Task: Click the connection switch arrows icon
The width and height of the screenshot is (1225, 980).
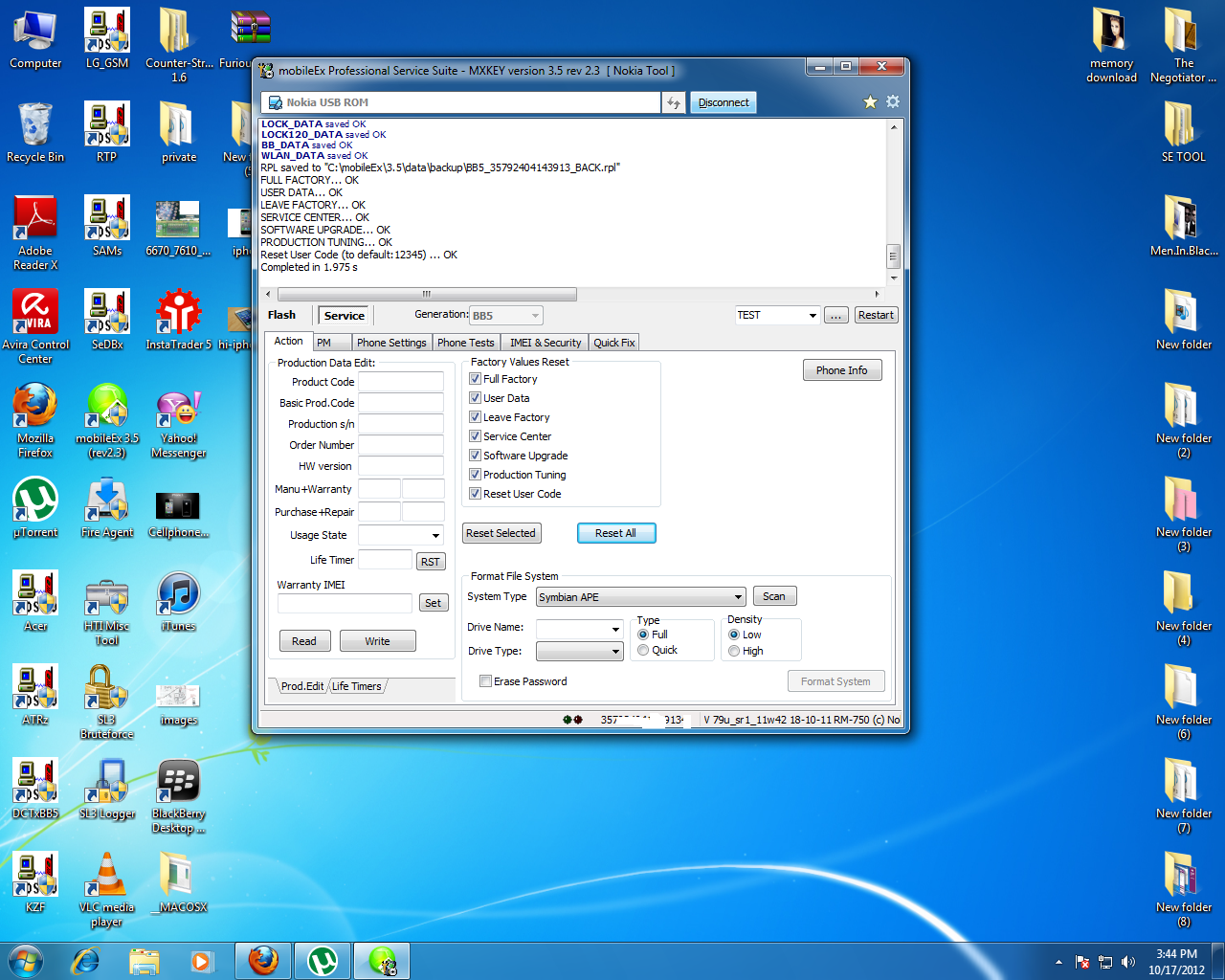Action: click(674, 102)
